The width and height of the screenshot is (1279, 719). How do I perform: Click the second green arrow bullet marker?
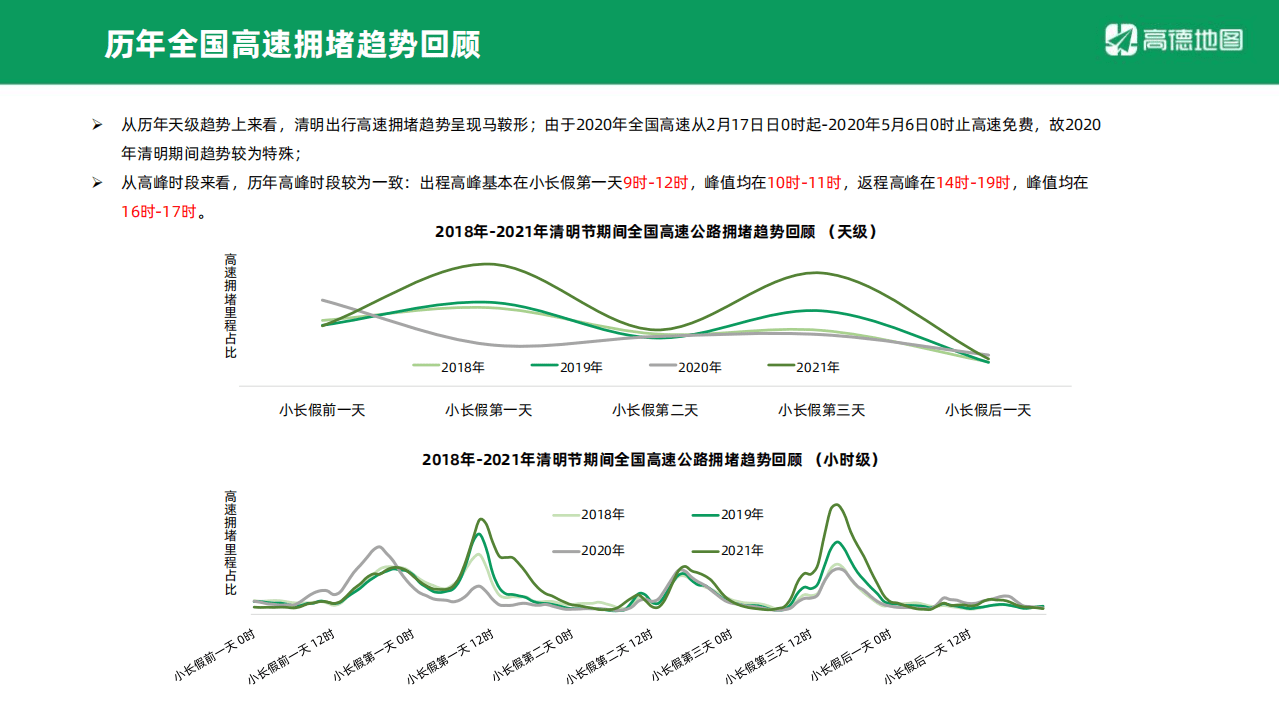pos(95,184)
